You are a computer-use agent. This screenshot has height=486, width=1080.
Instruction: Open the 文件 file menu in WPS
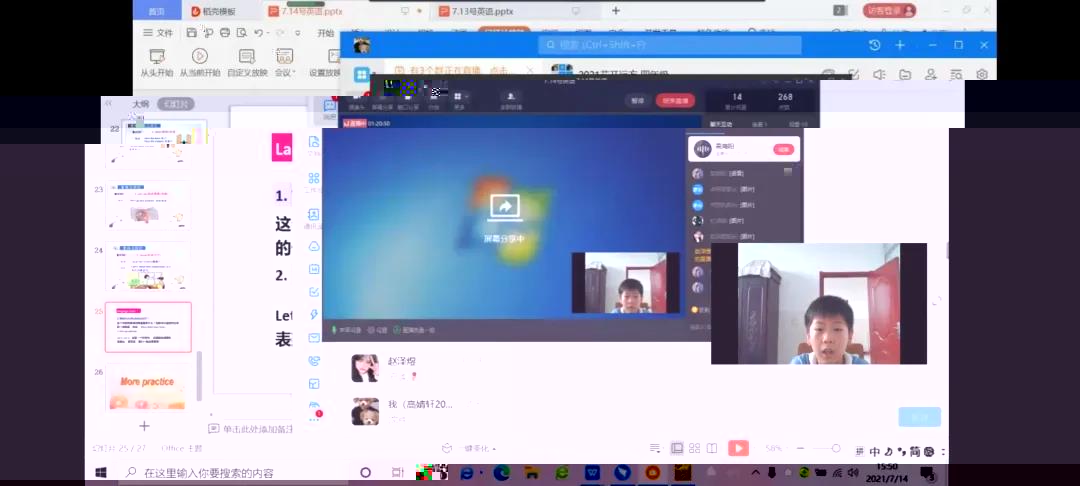158,32
